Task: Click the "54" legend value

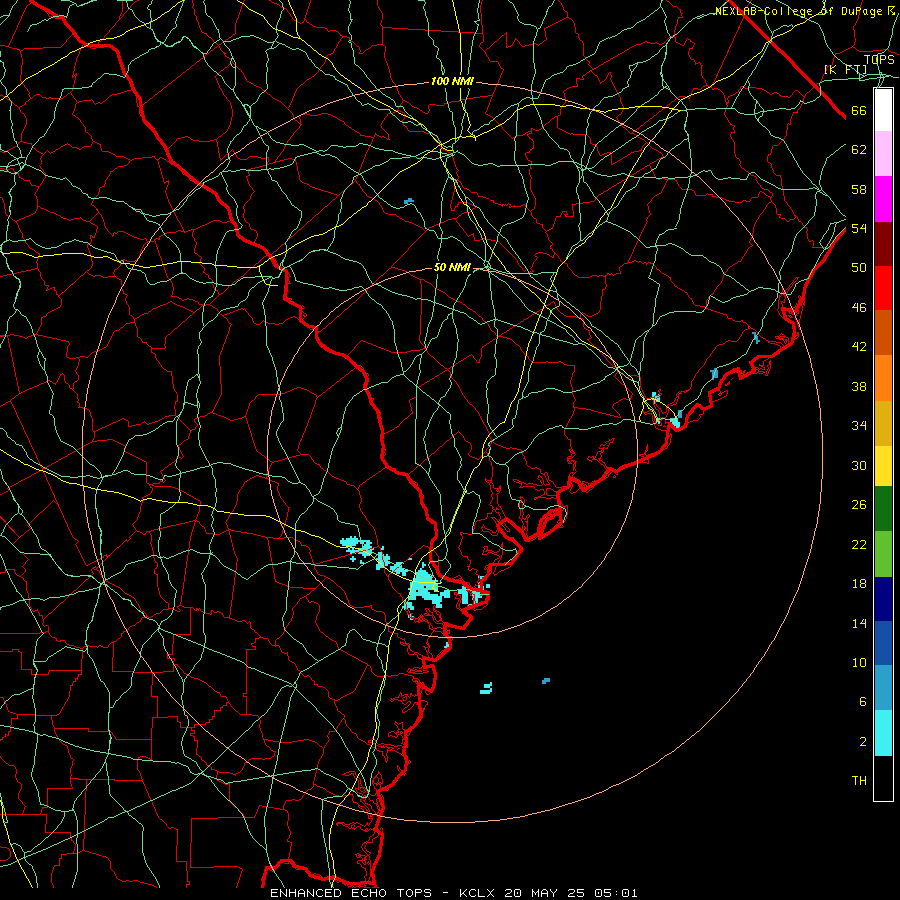Action: pyautogui.click(x=859, y=228)
